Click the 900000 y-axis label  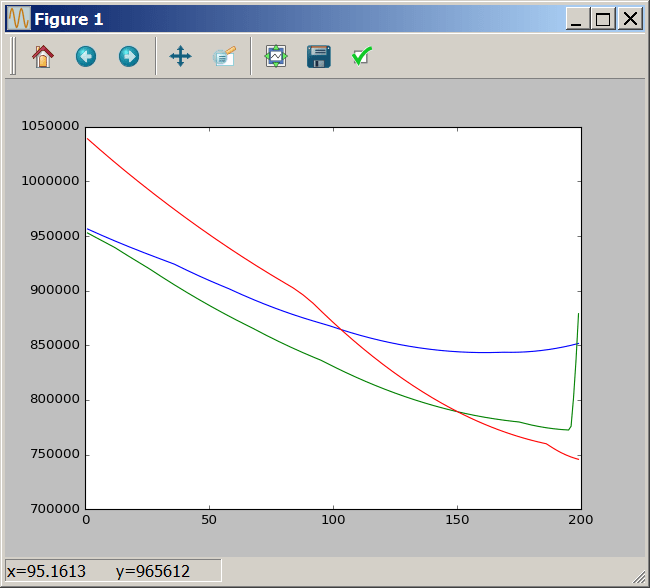click(55, 290)
